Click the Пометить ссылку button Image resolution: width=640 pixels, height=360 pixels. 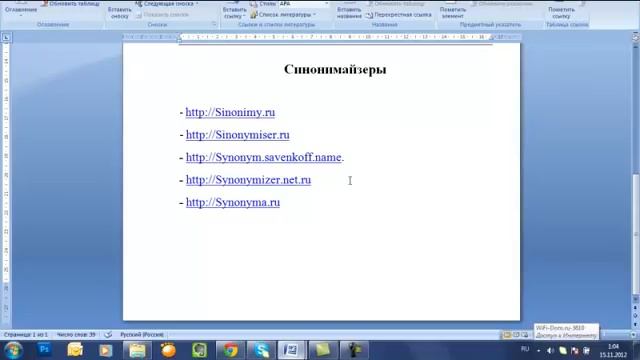561,12
